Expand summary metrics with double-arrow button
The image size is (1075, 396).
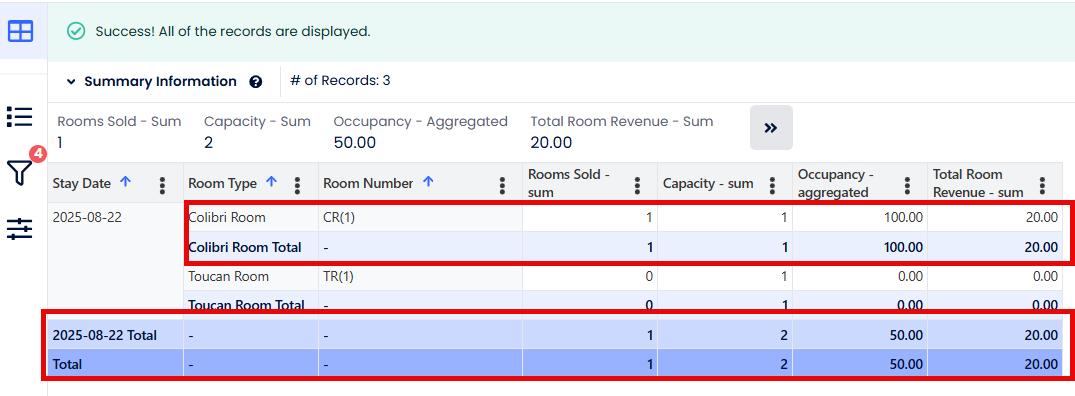tap(771, 127)
